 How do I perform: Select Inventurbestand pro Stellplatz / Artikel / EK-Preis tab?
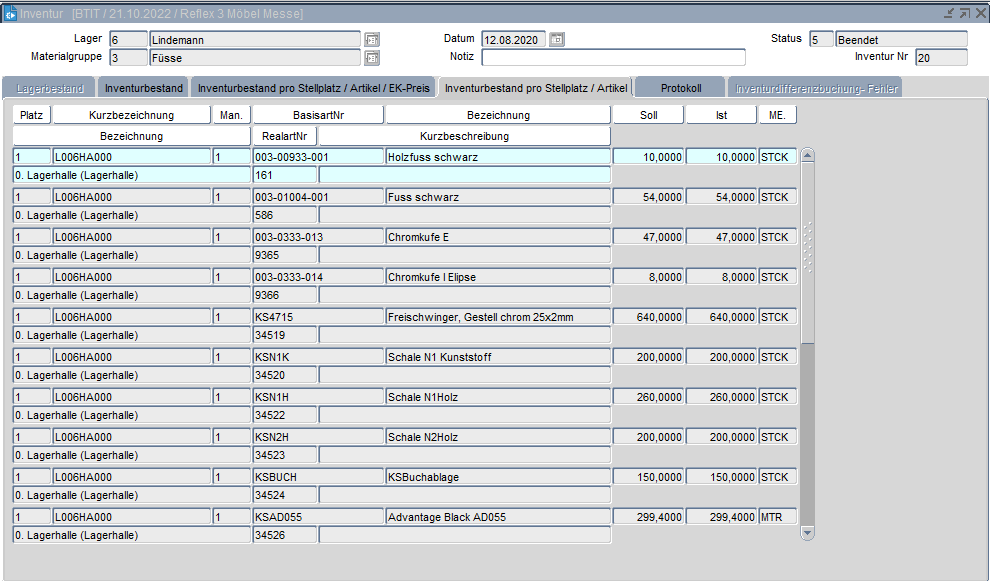[313, 88]
